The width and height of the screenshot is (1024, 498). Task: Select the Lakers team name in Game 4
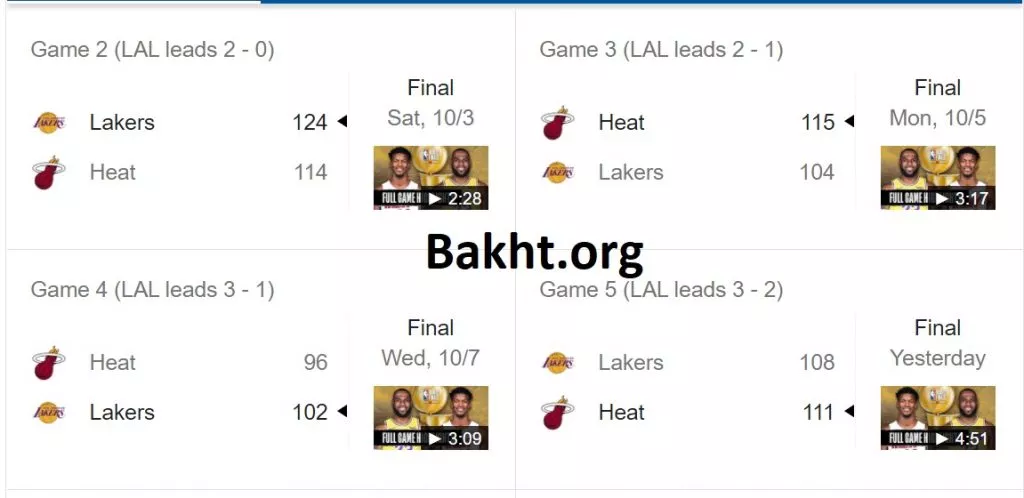[122, 412]
